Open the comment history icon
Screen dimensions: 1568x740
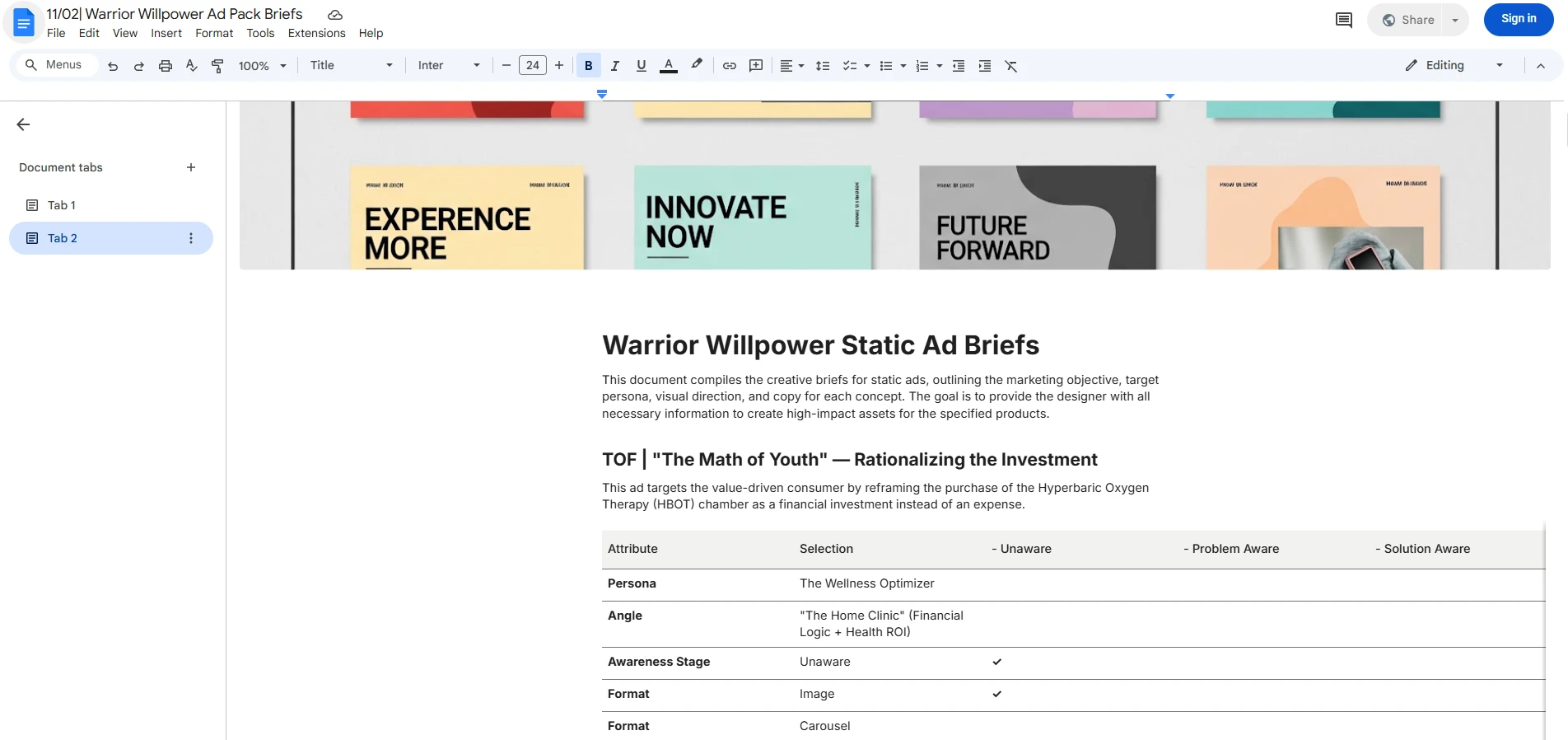(x=1343, y=20)
